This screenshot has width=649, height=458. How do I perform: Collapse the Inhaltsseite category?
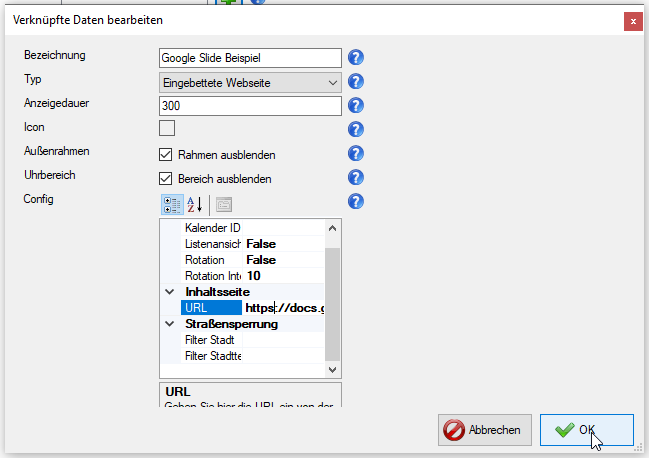[x=168, y=292]
